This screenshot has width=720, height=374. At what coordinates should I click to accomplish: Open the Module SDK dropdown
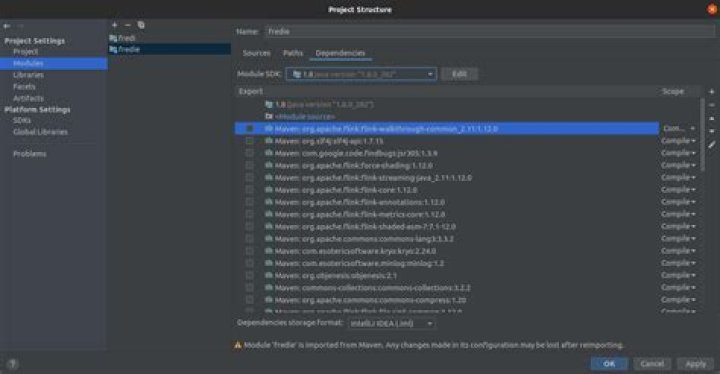pyautogui.click(x=361, y=74)
